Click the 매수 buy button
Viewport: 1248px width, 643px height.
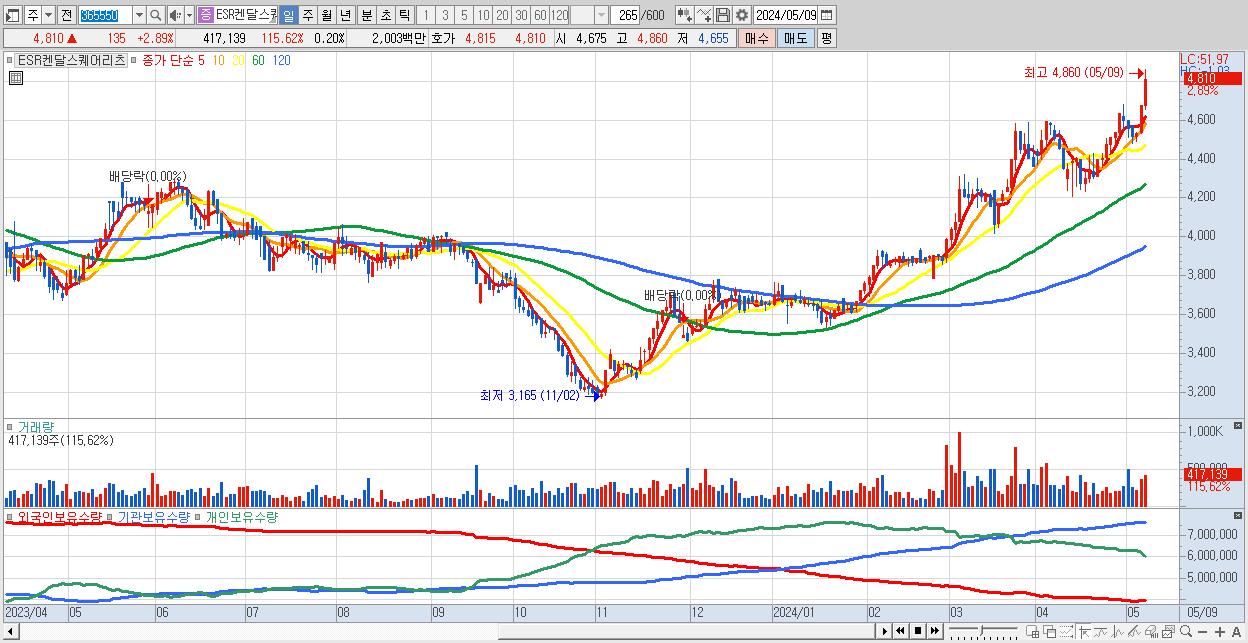[757, 38]
